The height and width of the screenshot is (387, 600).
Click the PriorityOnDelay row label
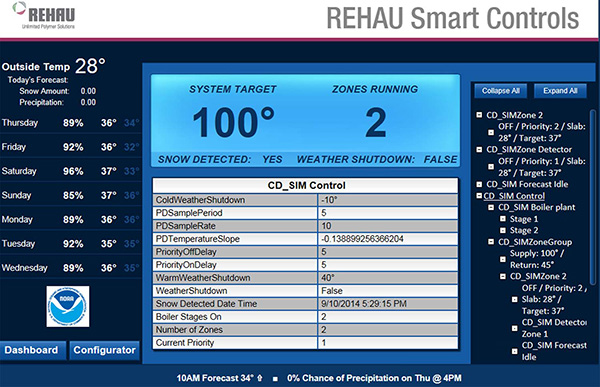pos(186,265)
